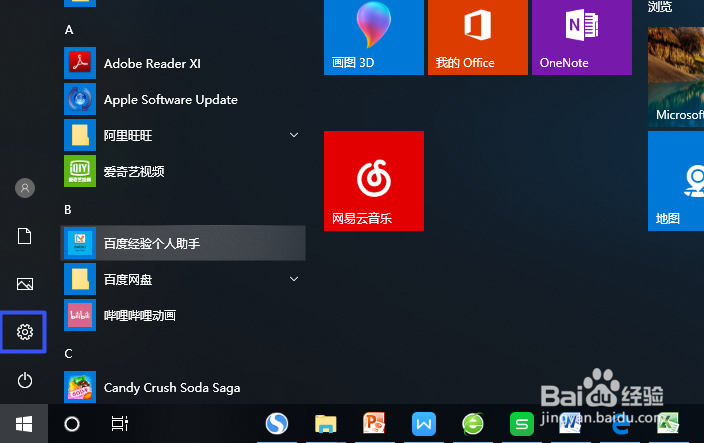Launch Apple Software Update

tap(183, 99)
